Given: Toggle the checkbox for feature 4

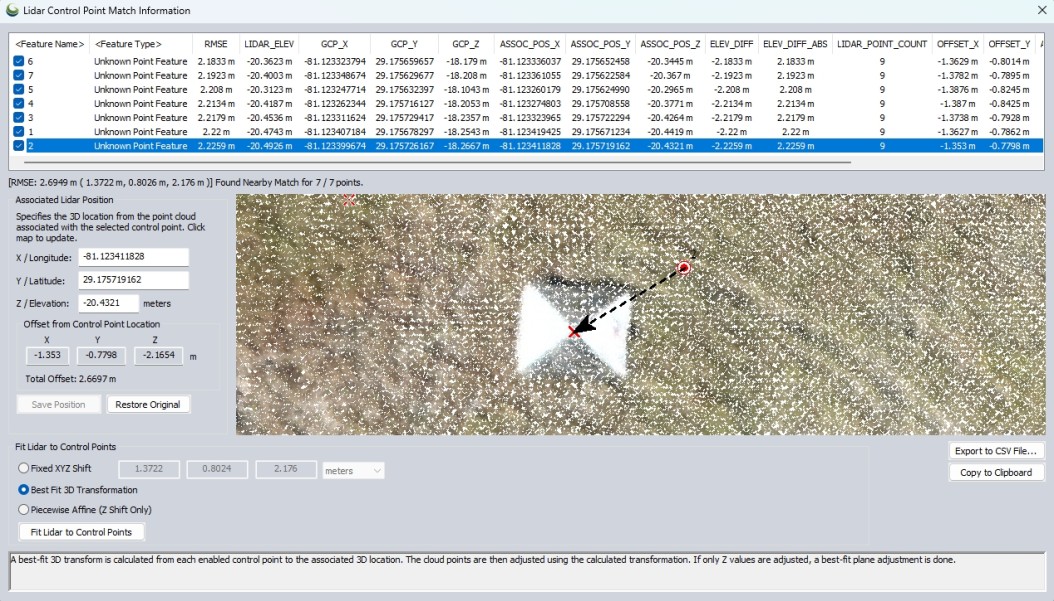Looking at the screenshot, I should 19,104.
